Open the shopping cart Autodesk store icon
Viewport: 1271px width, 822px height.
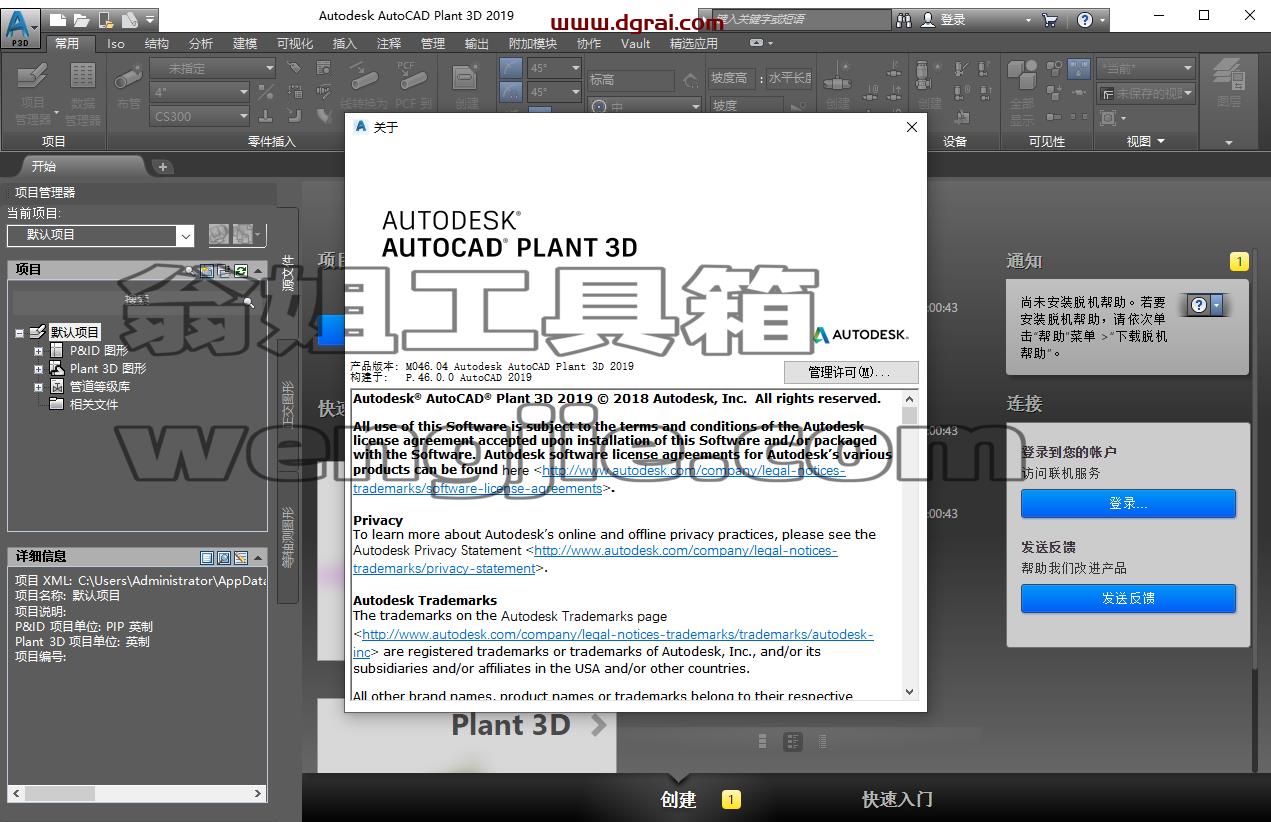[1049, 19]
